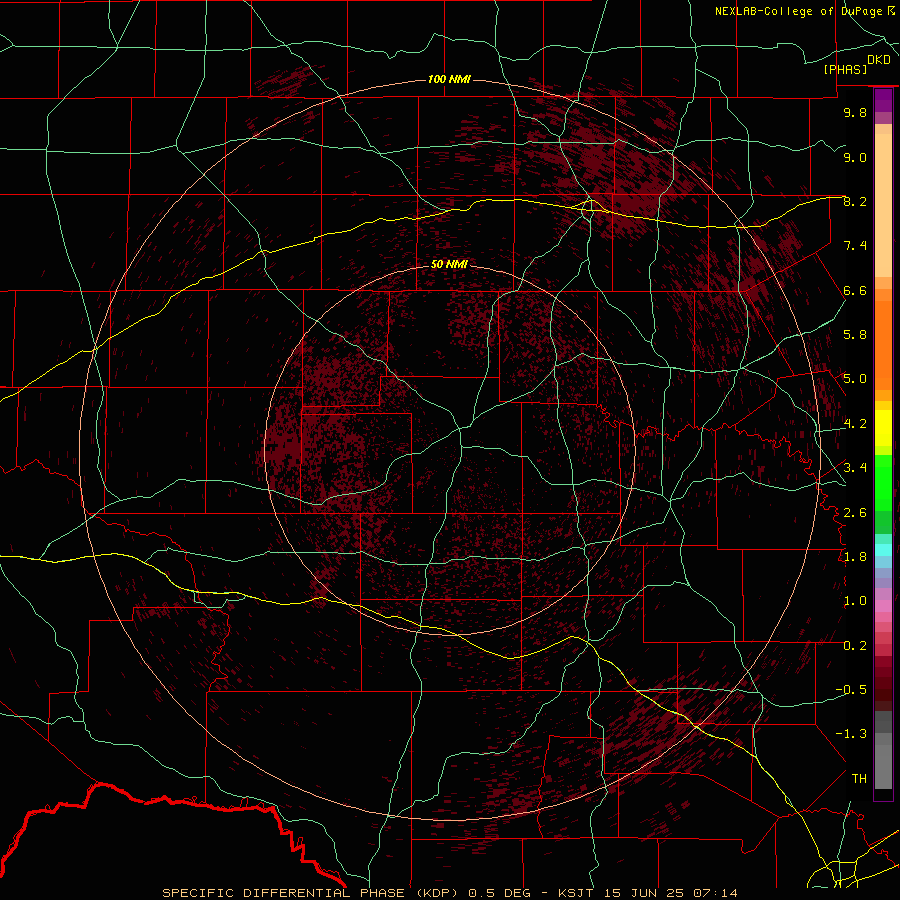This screenshot has height=900, width=900.
Task: Pick the bright green color bar segment
Action: tap(883, 483)
